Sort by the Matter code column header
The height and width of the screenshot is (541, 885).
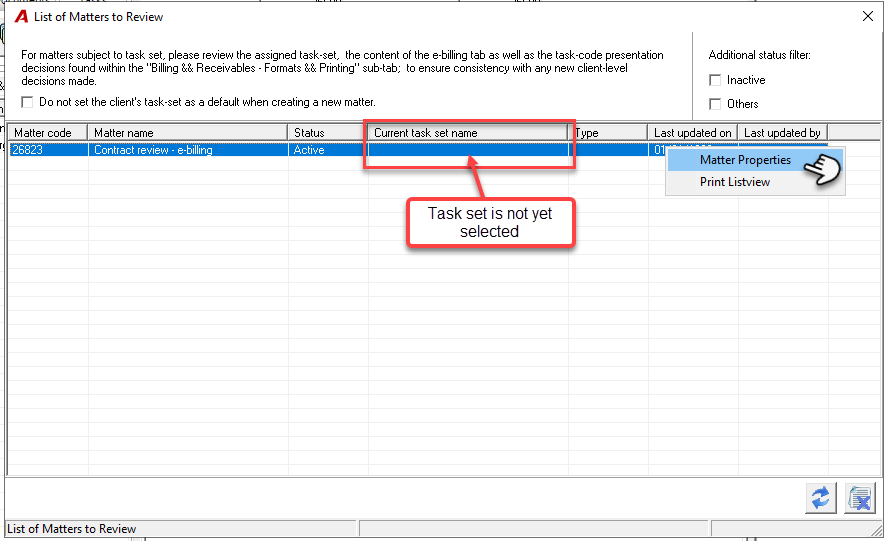pos(47,133)
